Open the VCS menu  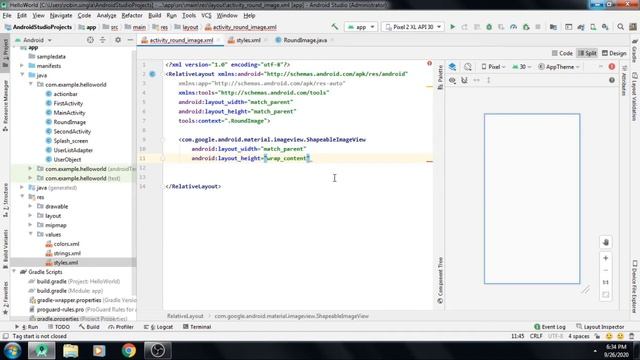[x=206, y=16]
